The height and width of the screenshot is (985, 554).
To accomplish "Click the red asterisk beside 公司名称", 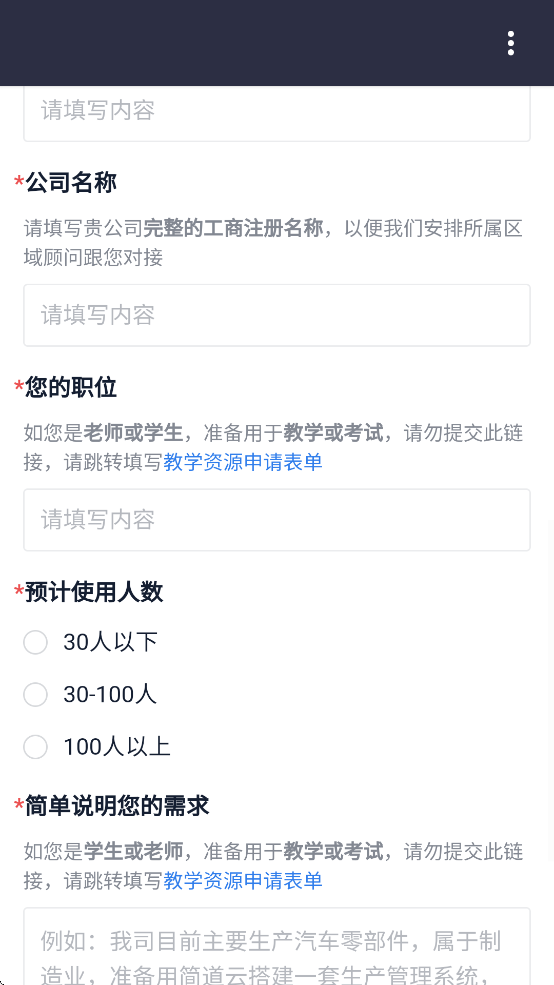I will (19, 183).
